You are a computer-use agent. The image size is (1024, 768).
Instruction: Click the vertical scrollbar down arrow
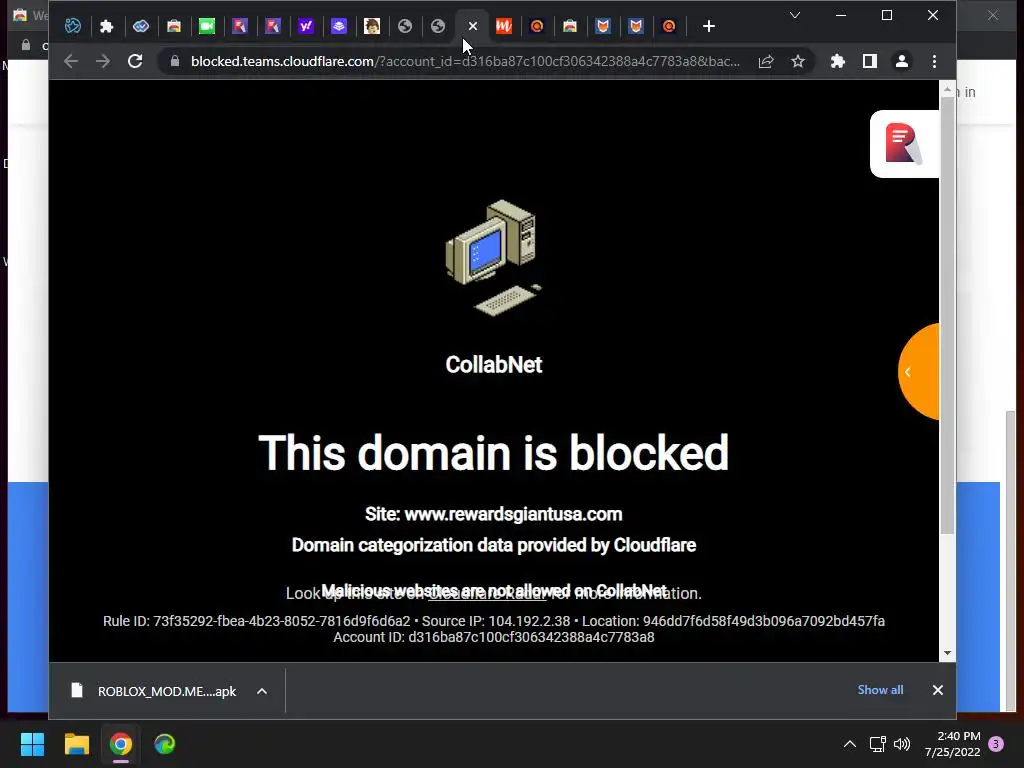tap(948, 653)
